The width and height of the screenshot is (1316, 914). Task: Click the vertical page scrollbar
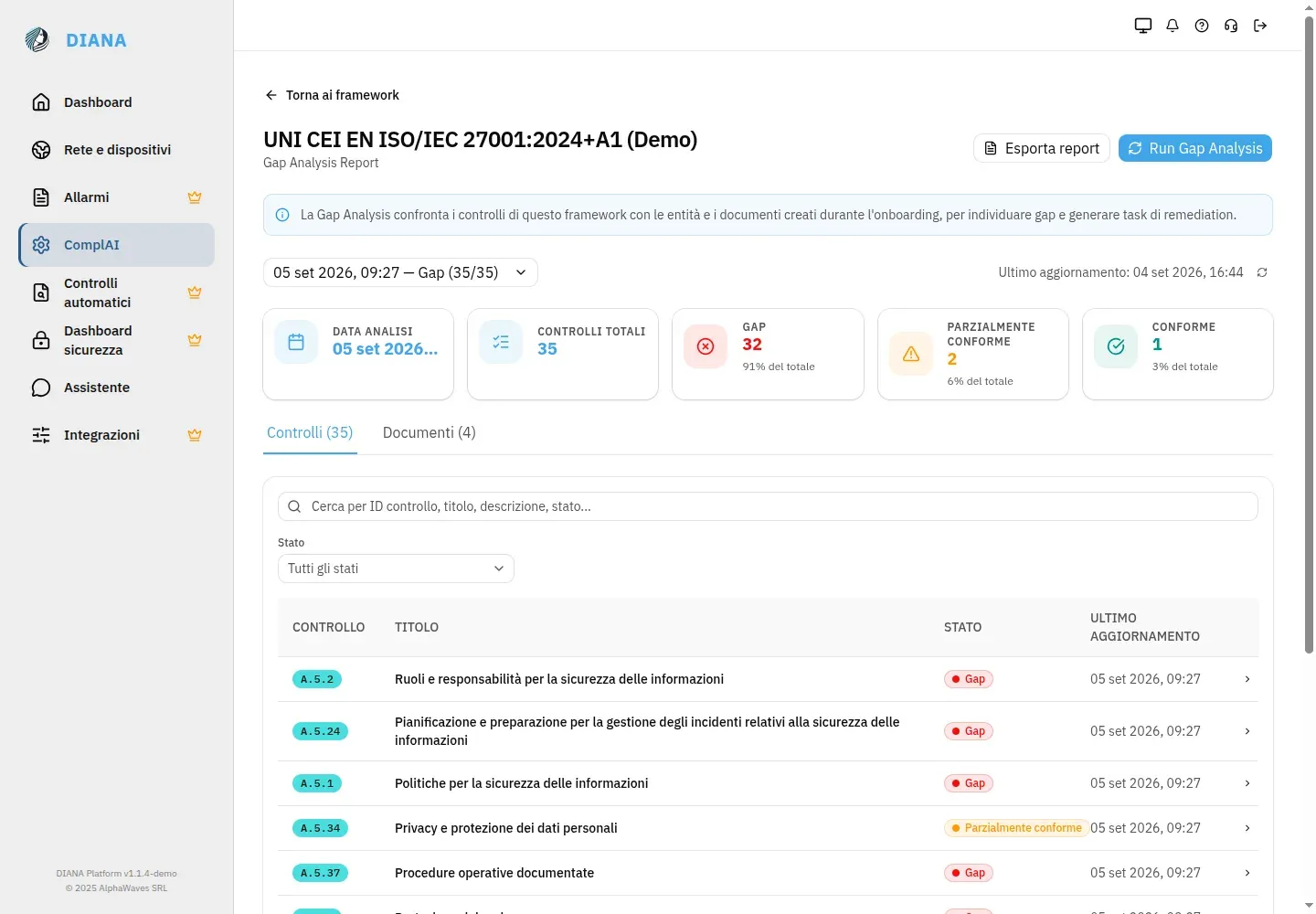1309,334
